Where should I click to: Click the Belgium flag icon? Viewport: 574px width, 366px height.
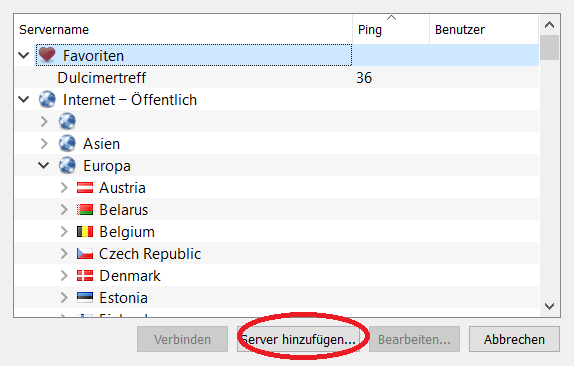[x=85, y=232]
